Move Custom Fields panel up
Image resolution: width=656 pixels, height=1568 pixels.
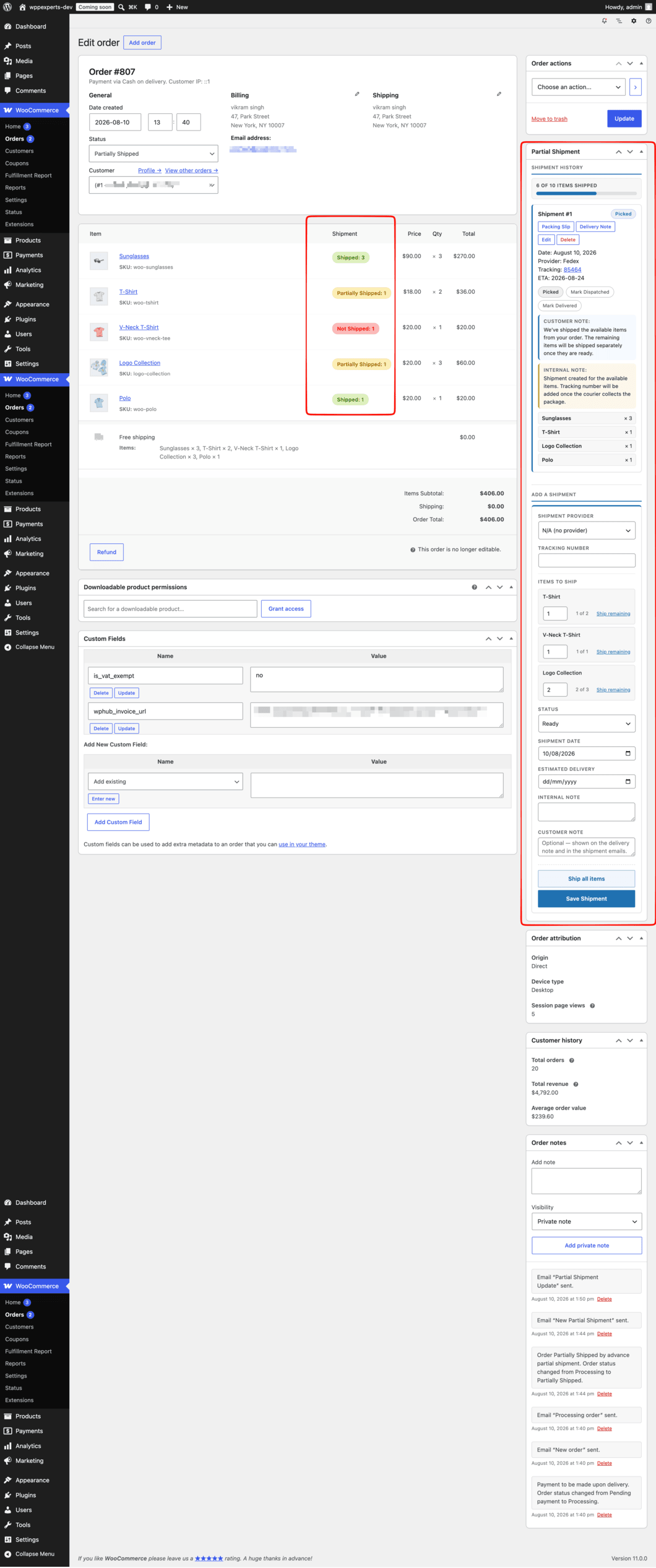click(x=488, y=639)
